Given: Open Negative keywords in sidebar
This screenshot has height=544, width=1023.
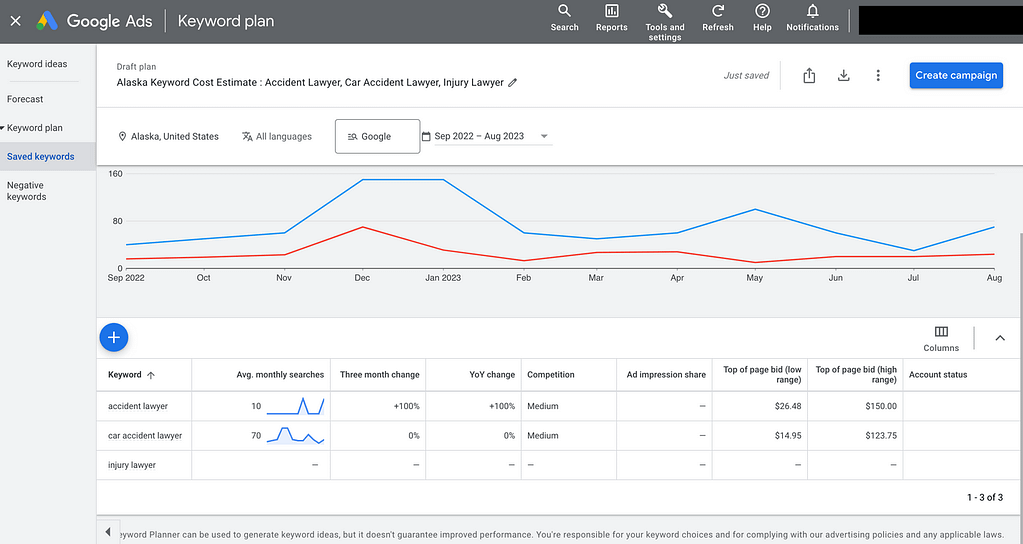Looking at the screenshot, I should 26,191.
